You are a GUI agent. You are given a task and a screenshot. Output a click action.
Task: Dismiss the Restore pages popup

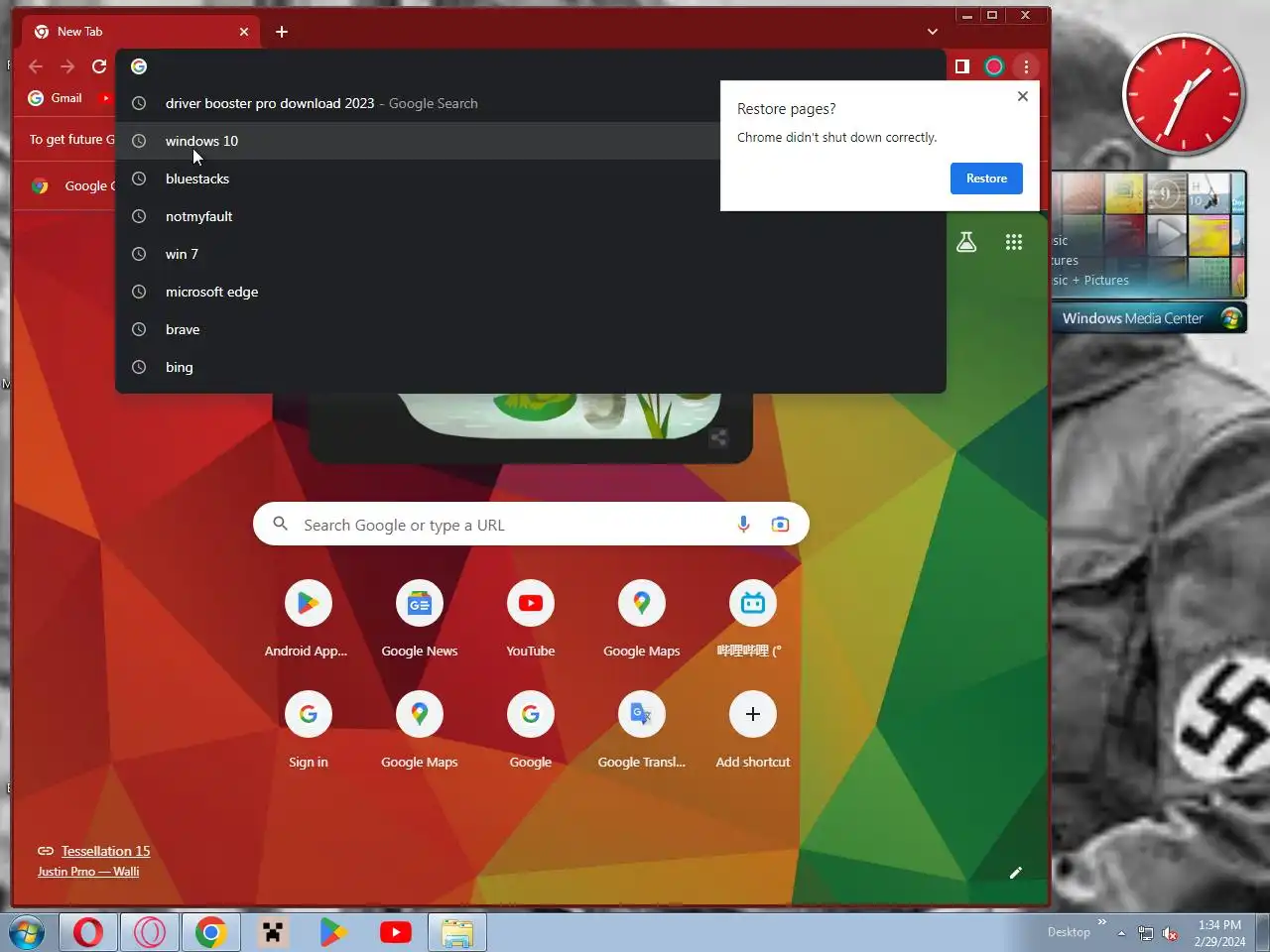[x=1023, y=96]
